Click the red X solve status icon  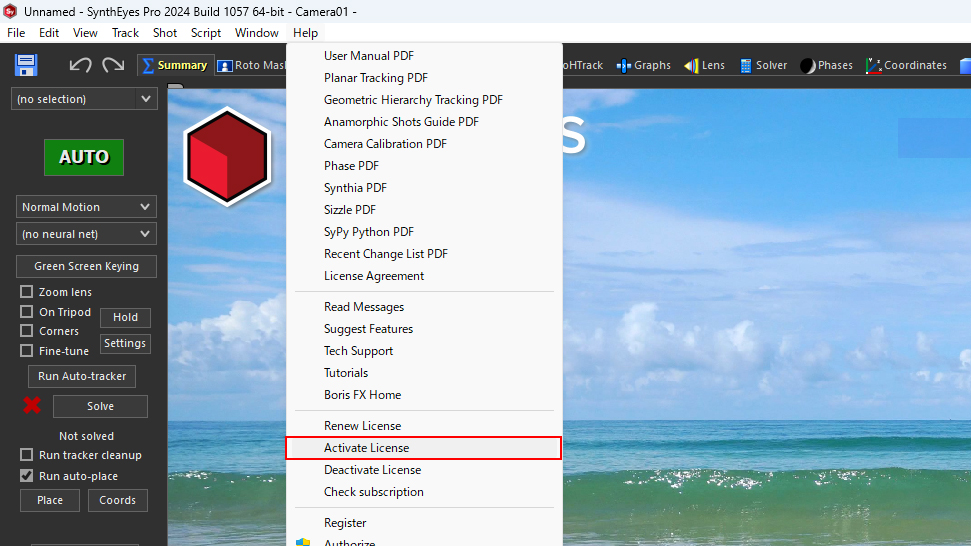[32, 405]
